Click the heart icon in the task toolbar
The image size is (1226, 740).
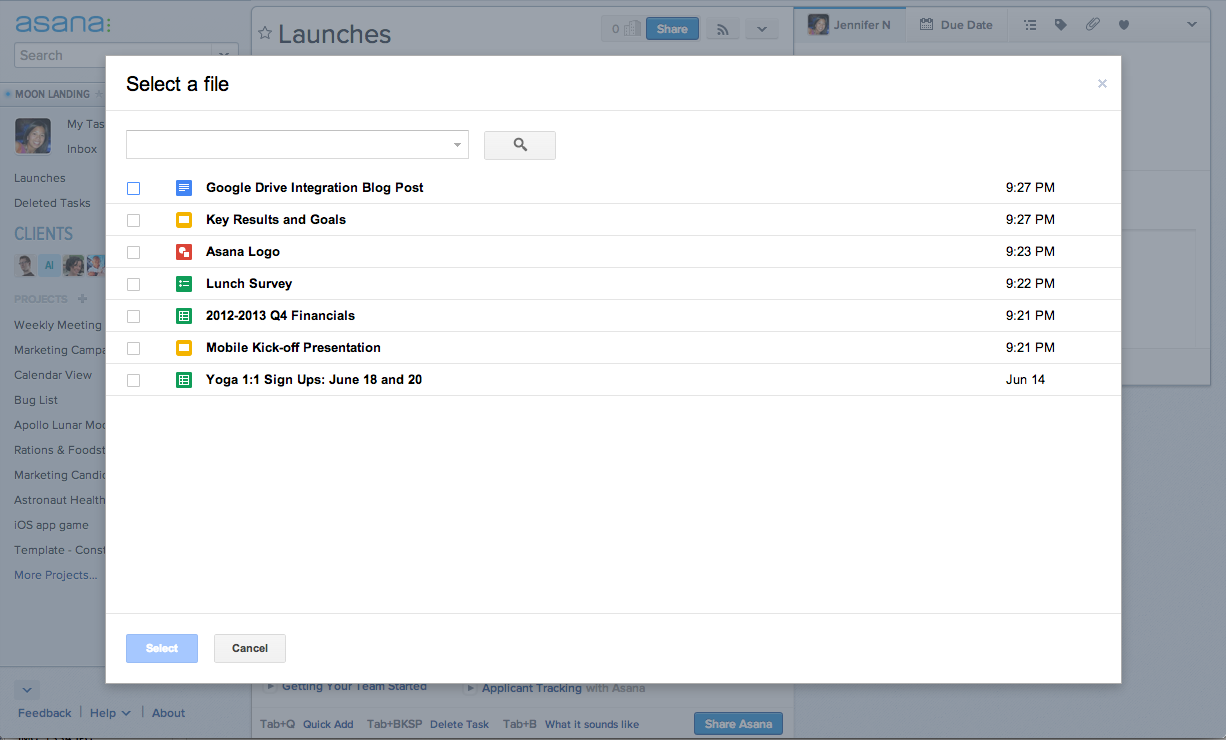[x=1122, y=24]
